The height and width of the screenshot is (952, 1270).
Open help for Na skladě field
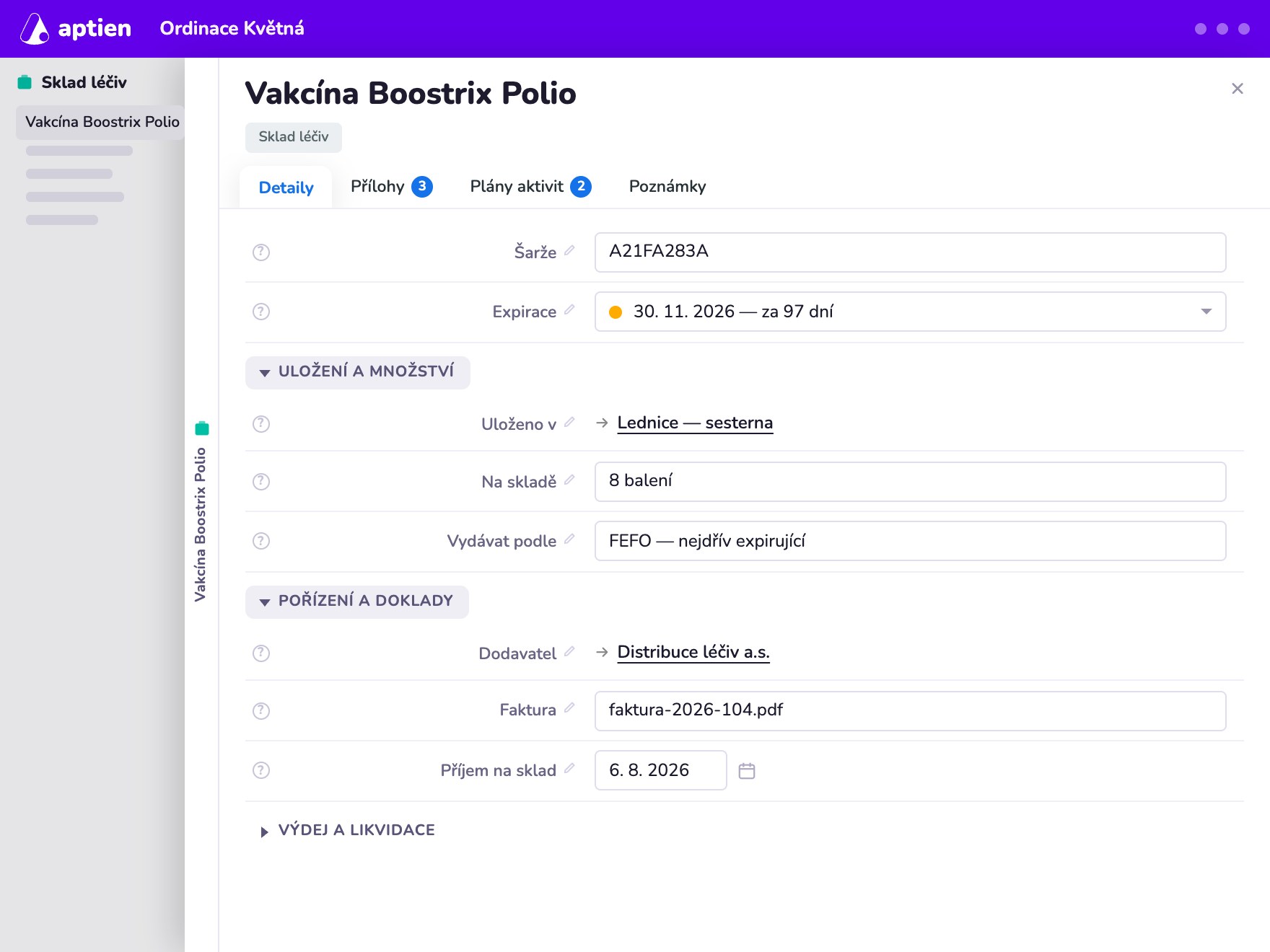click(261, 482)
